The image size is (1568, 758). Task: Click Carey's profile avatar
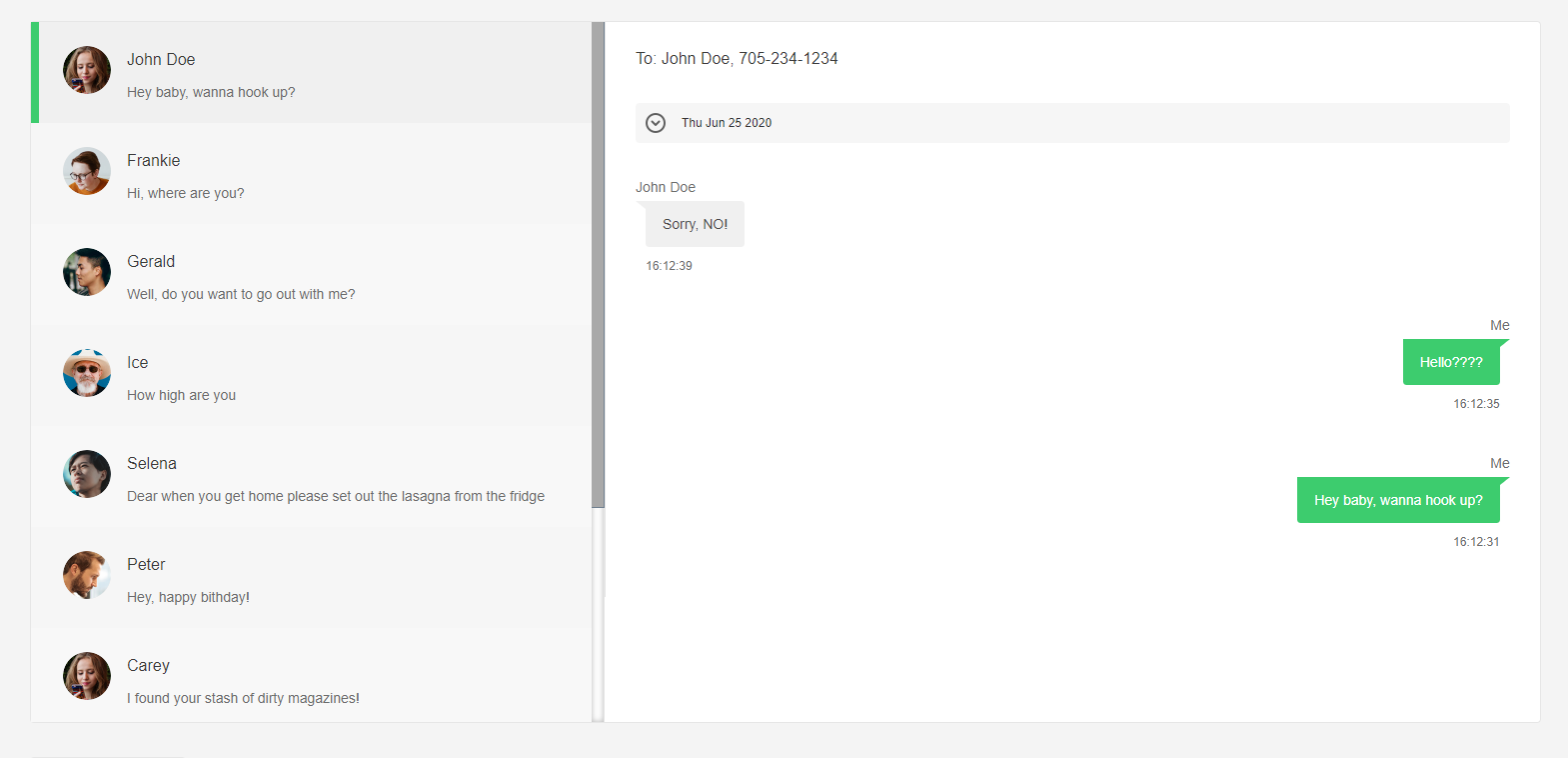(87, 676)
